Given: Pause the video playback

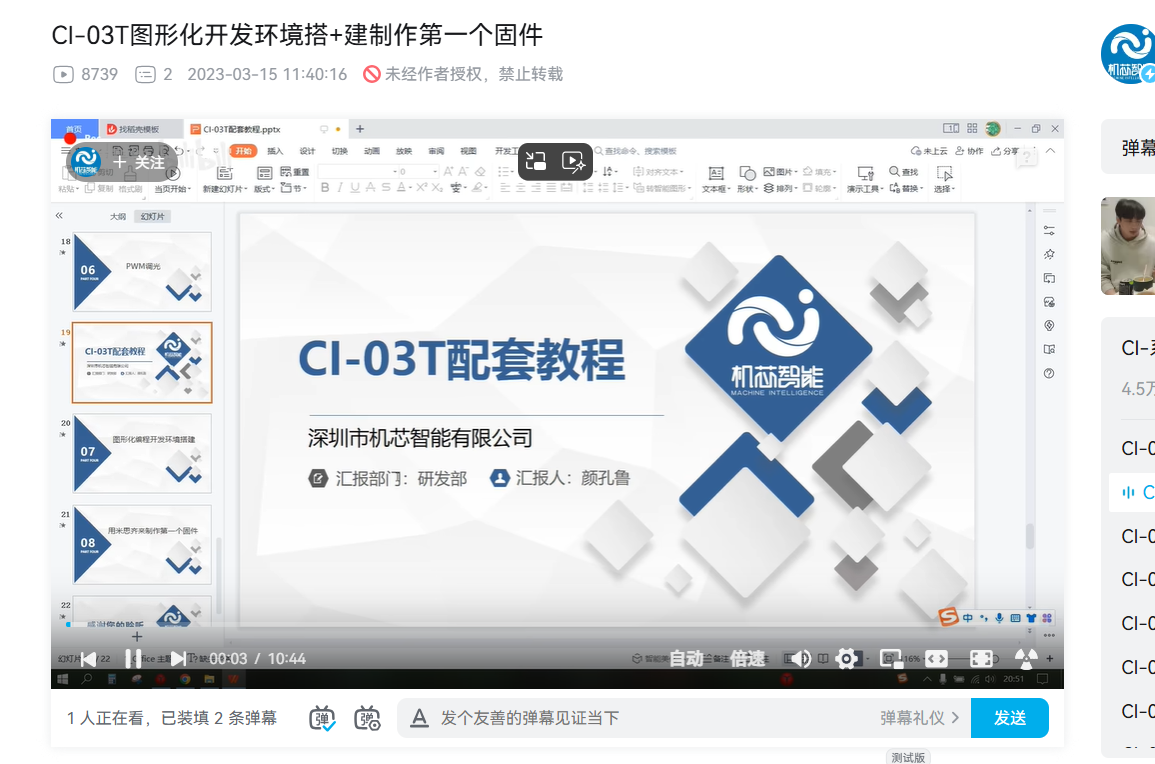Looking at the screenshot, I should [133, 658].
